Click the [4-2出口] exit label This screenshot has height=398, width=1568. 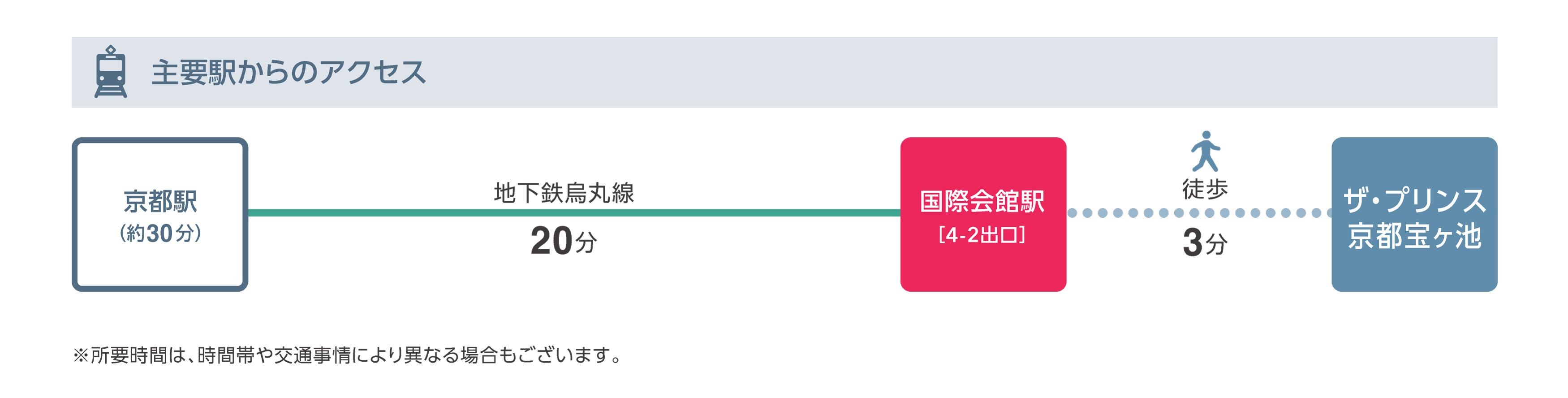(982, 235)
